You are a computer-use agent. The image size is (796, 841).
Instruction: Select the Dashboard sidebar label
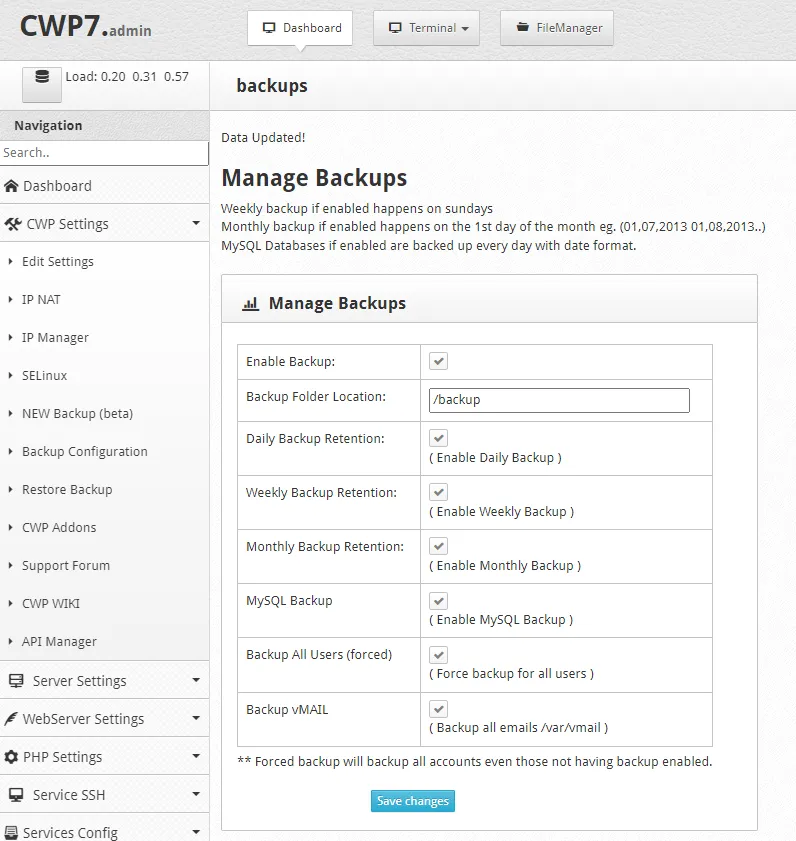(x=57, y=186)
